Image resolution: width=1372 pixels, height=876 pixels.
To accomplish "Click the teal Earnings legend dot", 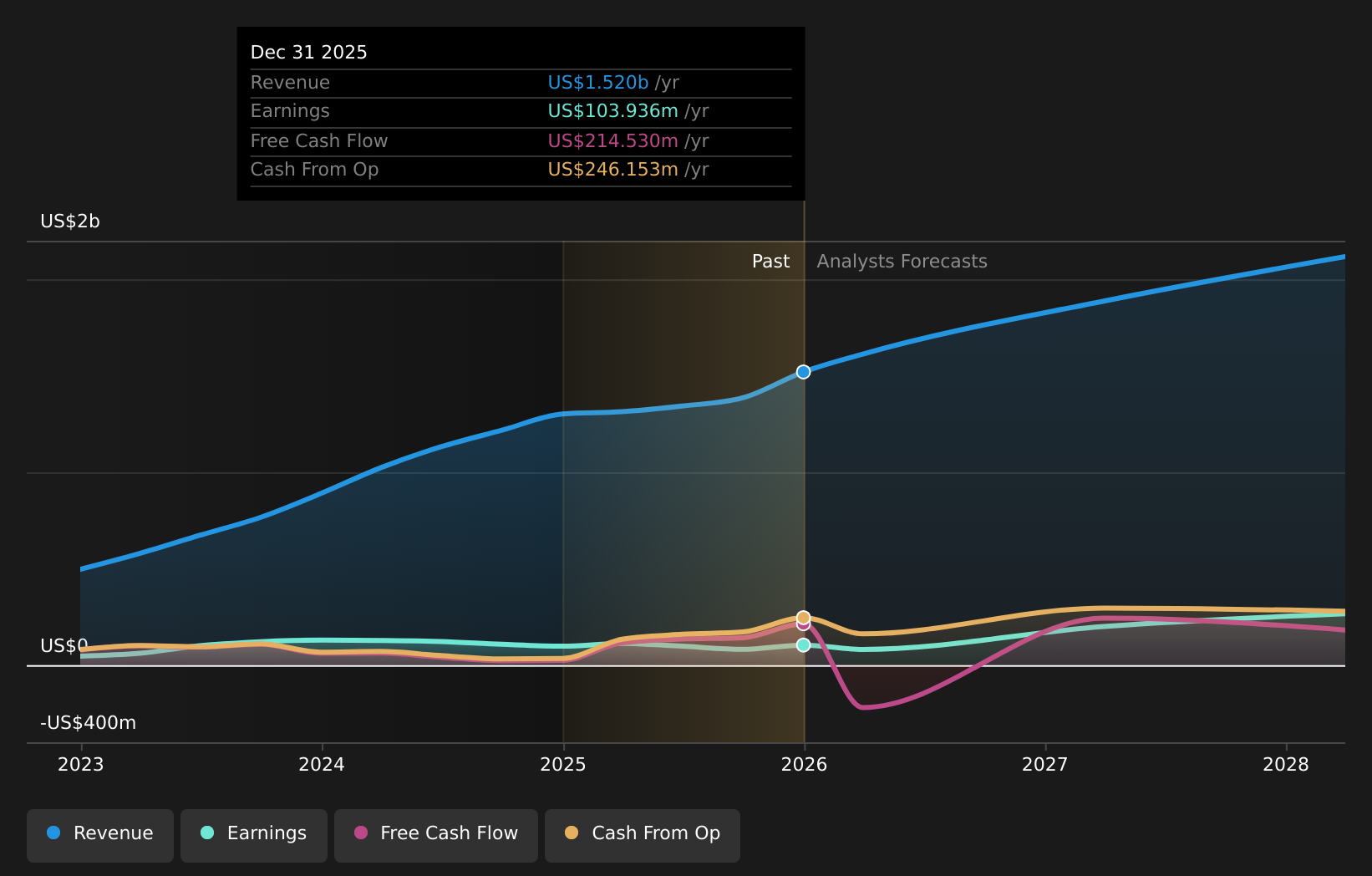I will tap(206, 833).
